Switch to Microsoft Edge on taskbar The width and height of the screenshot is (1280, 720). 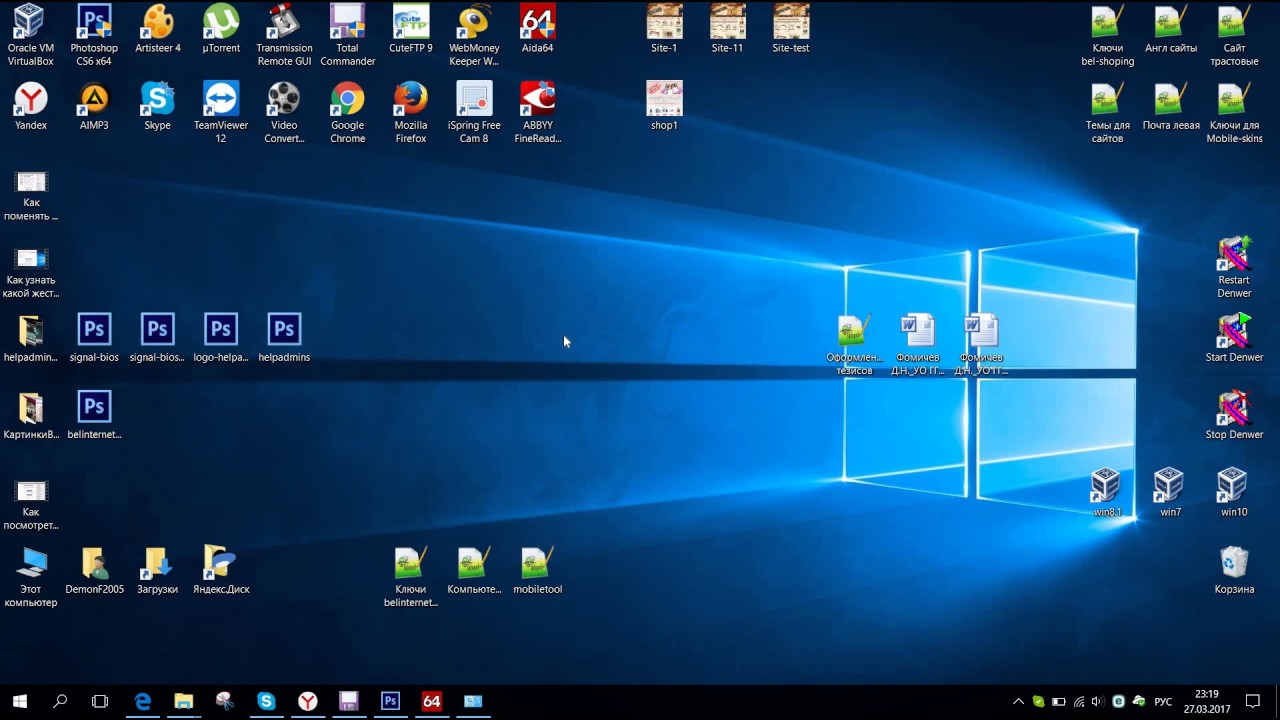(143, 701)
